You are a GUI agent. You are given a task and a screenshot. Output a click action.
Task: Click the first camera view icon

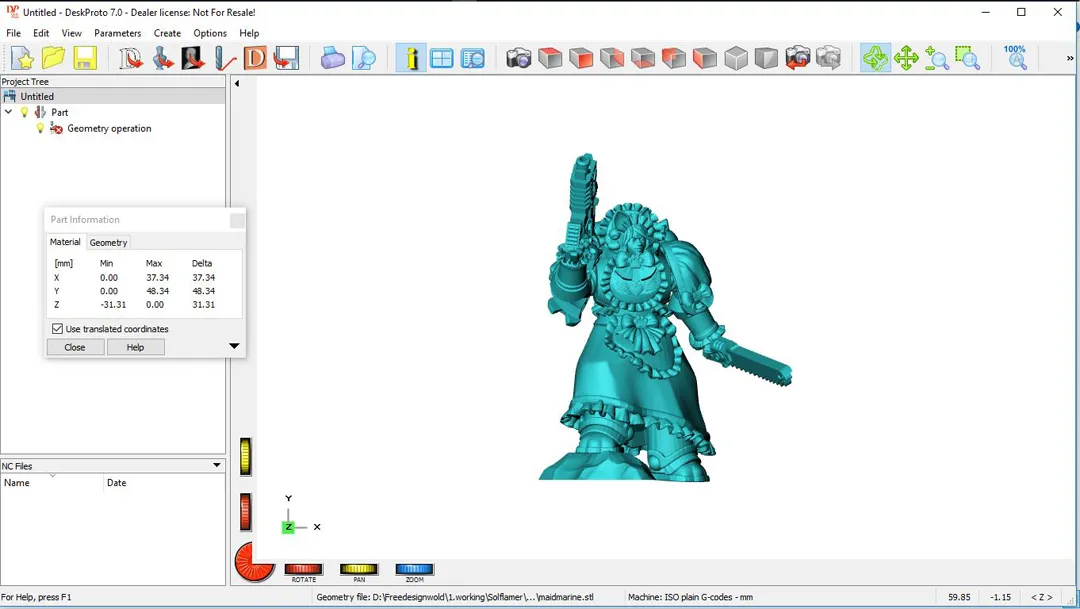point(519,59)
